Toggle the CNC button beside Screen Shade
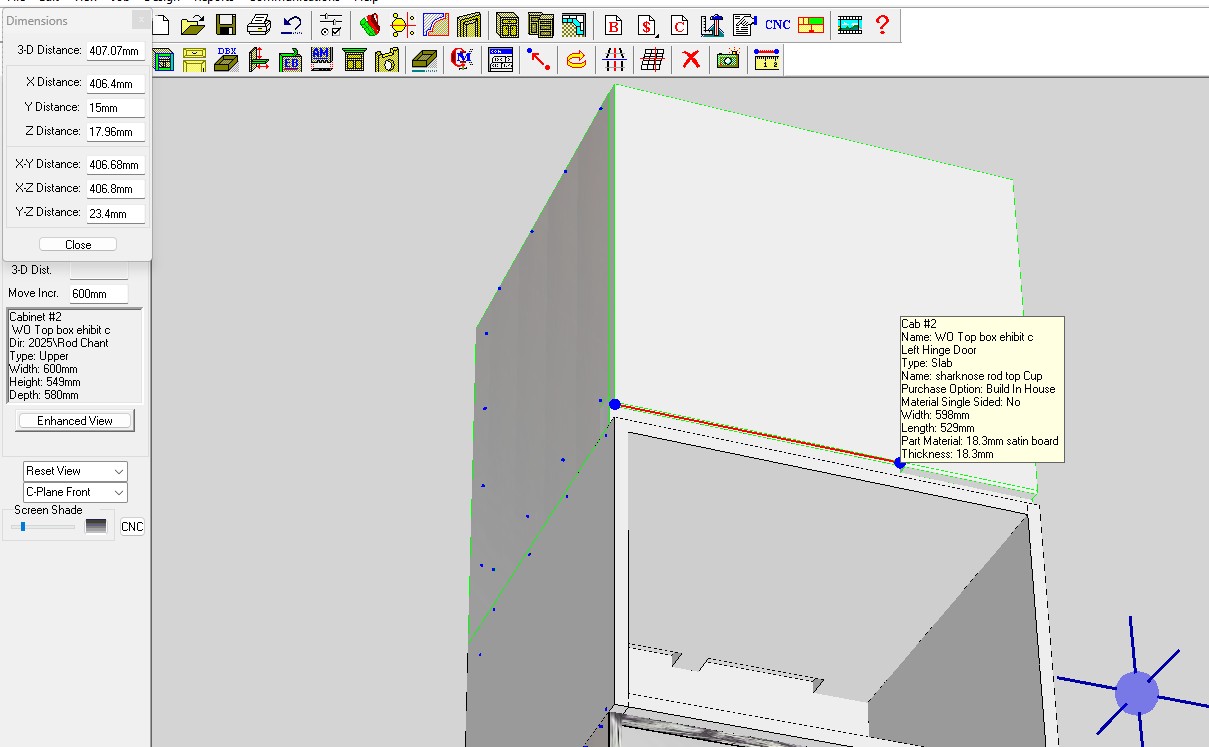The height and width of the screenshot is (747, 1209). (x=132, y=527)
